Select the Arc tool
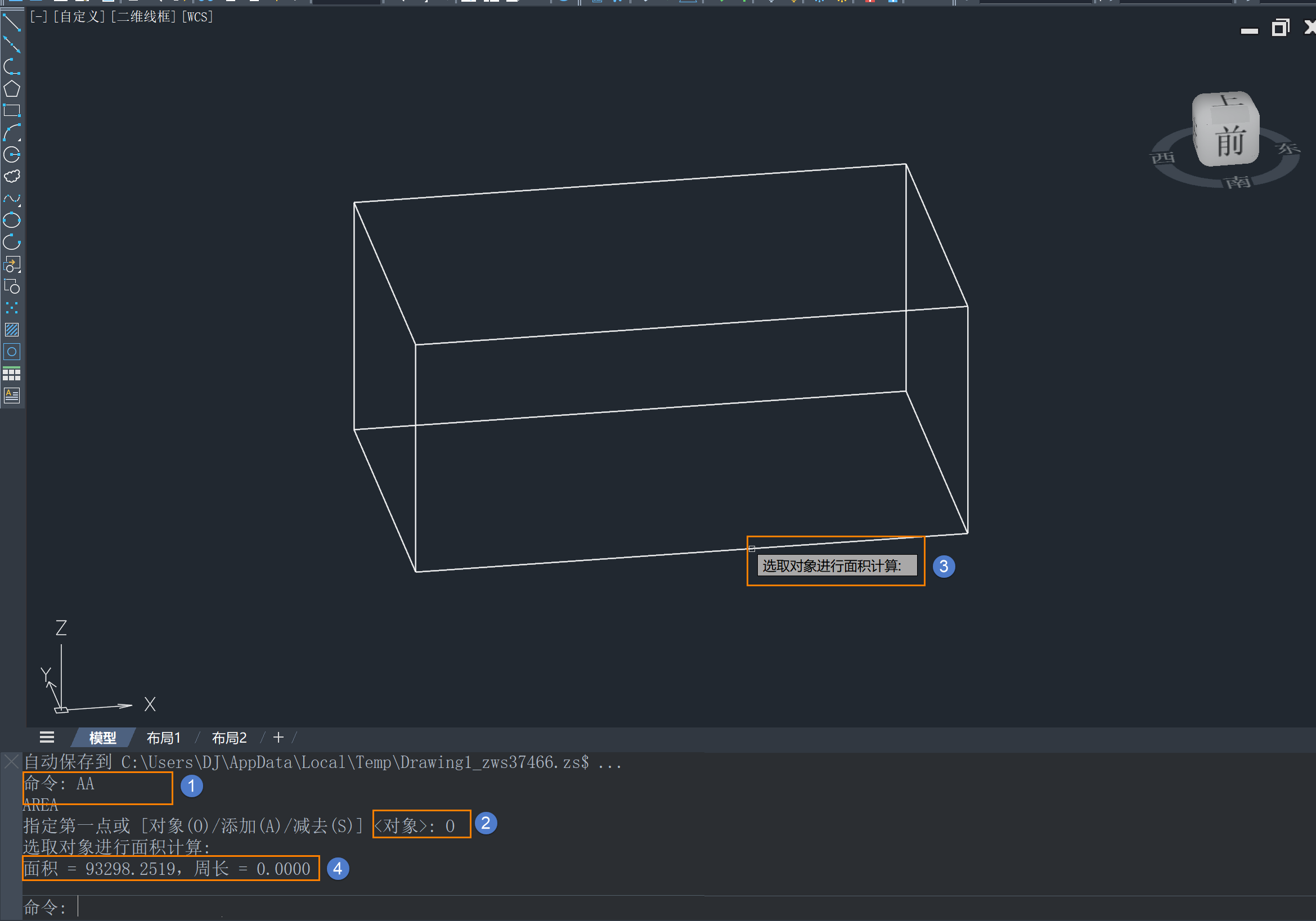 (11, 132)
